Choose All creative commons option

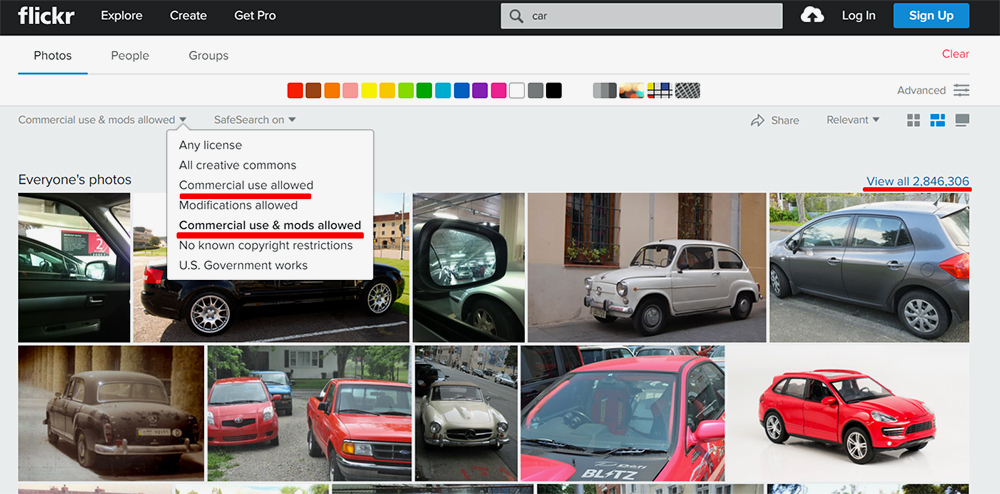[237, 165]
